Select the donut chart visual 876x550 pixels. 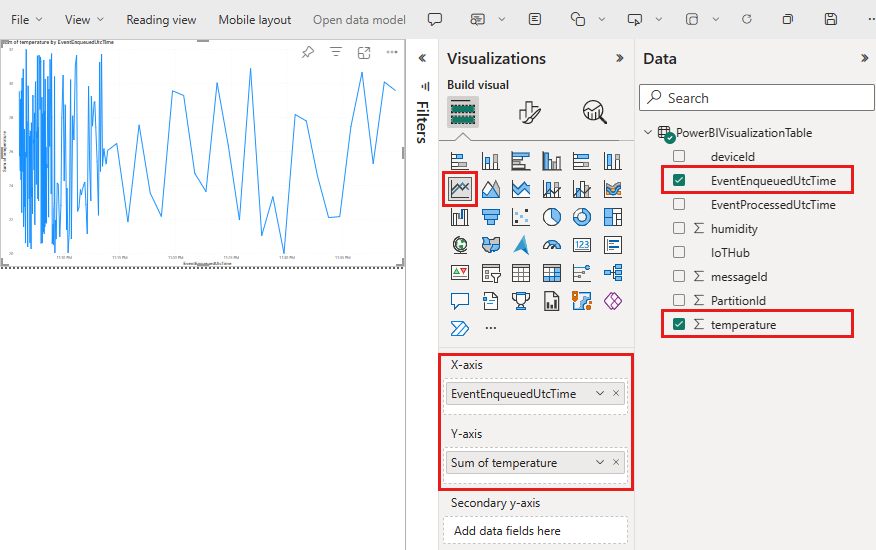click(x=582, y=217)
